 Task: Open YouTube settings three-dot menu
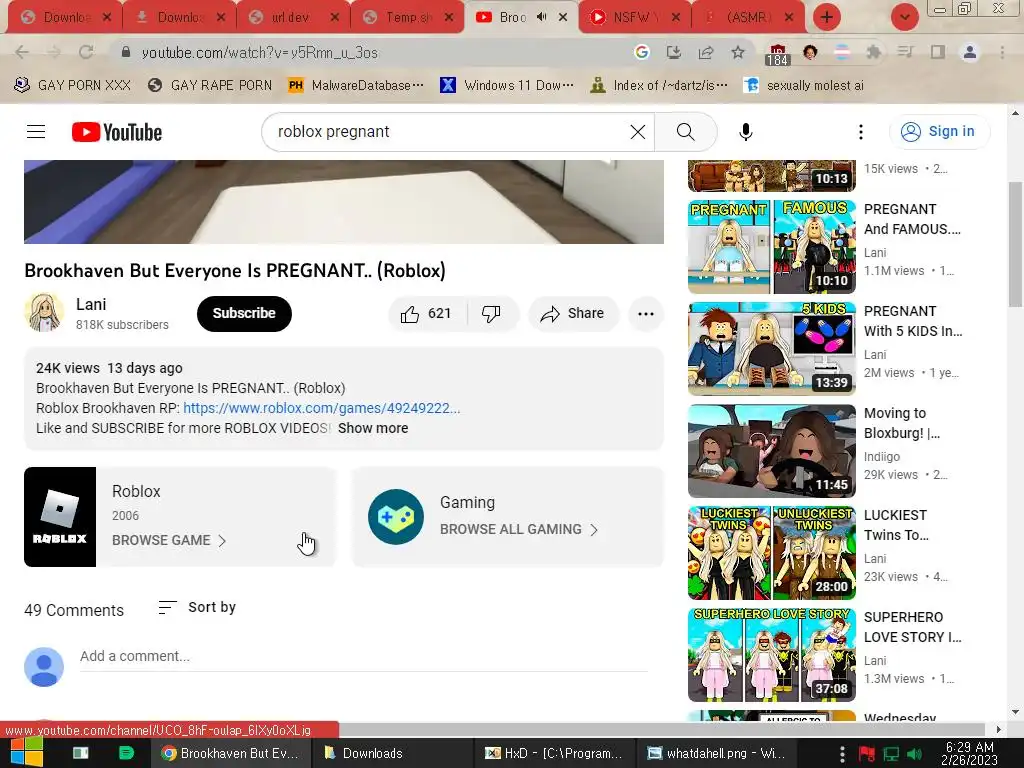(861, 132)
